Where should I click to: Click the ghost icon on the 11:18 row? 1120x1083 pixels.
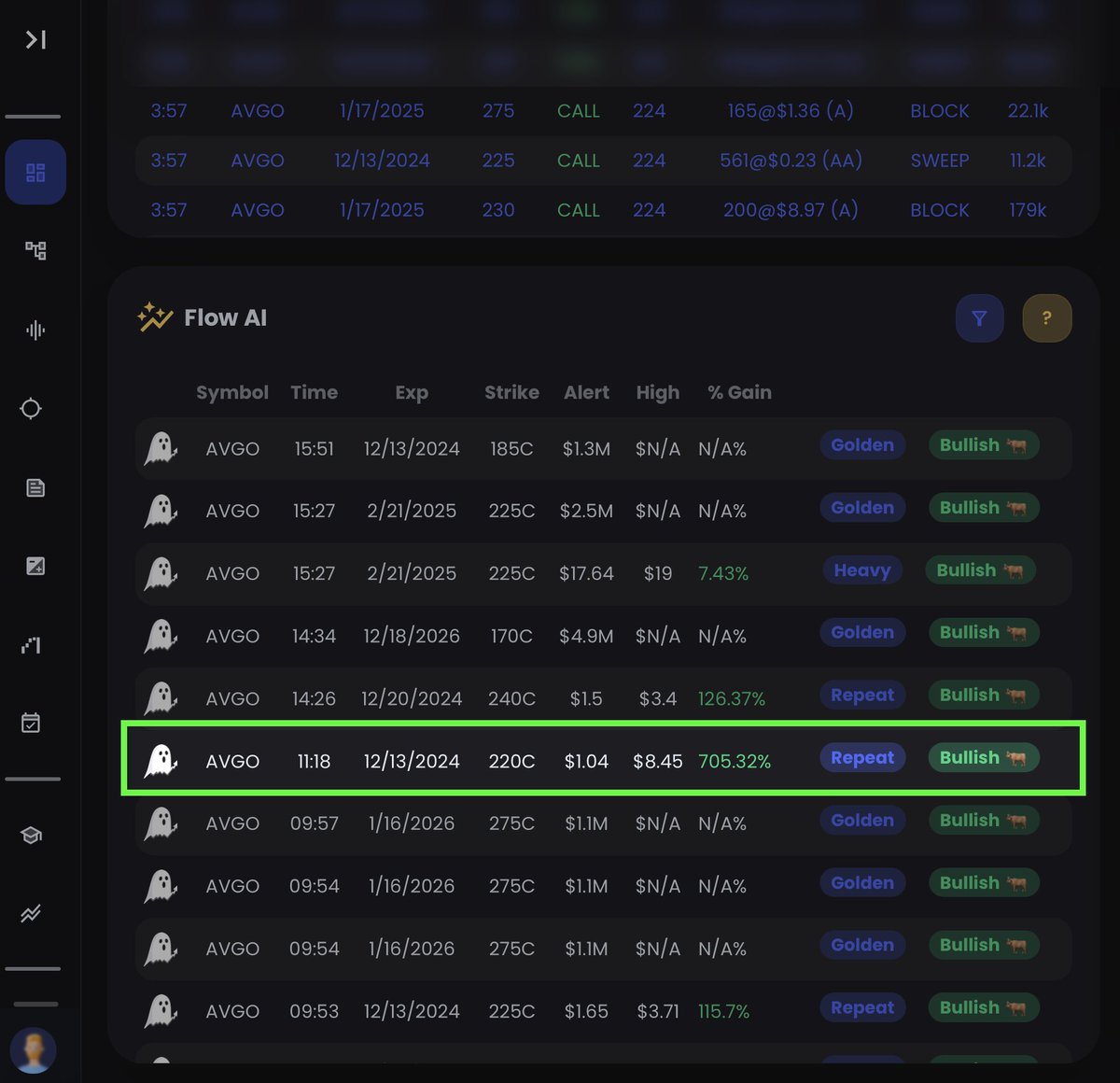pyautogui.click(x=161, y=761)
